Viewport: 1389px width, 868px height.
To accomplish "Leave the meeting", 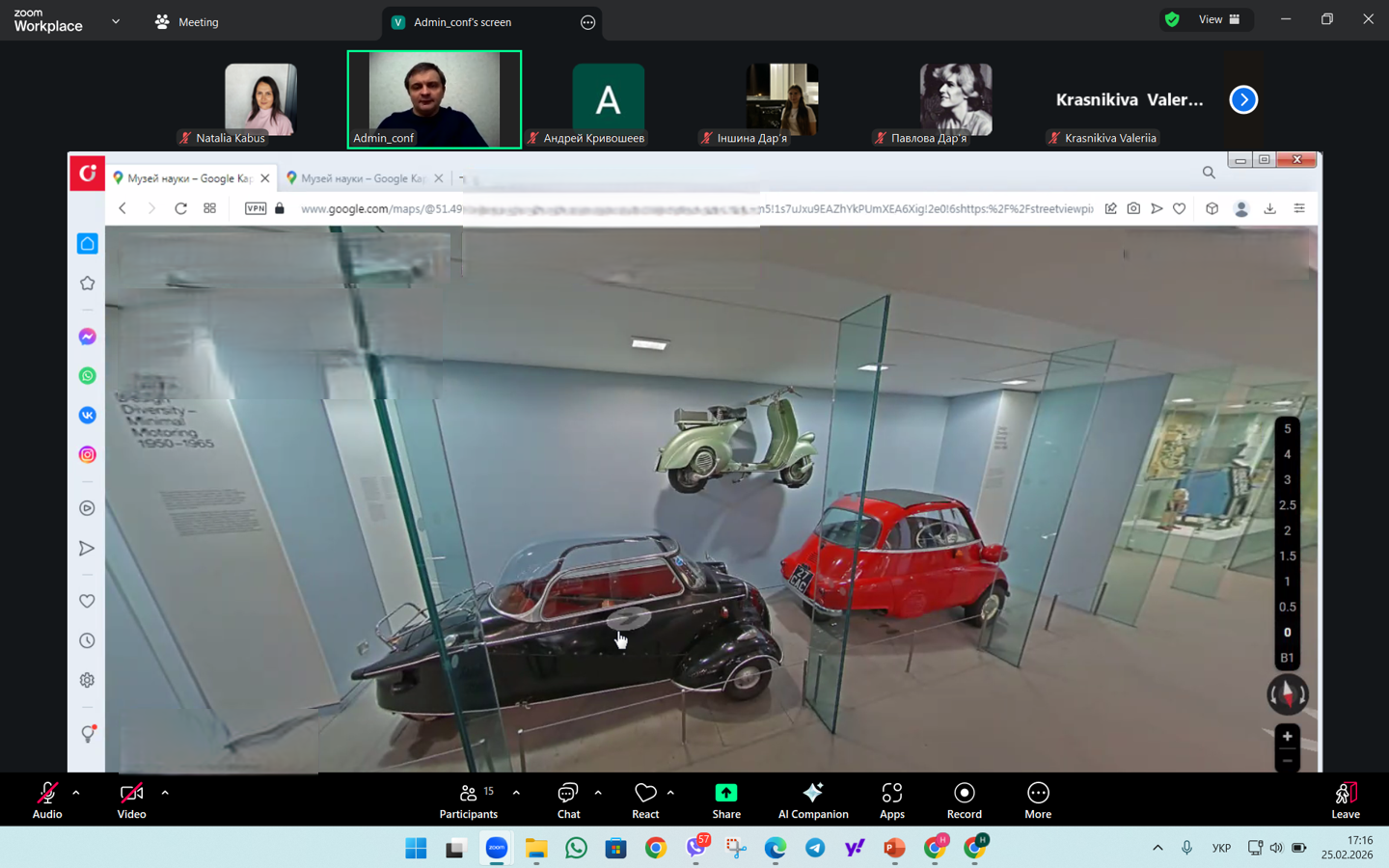I will (x=1345, y=800).
